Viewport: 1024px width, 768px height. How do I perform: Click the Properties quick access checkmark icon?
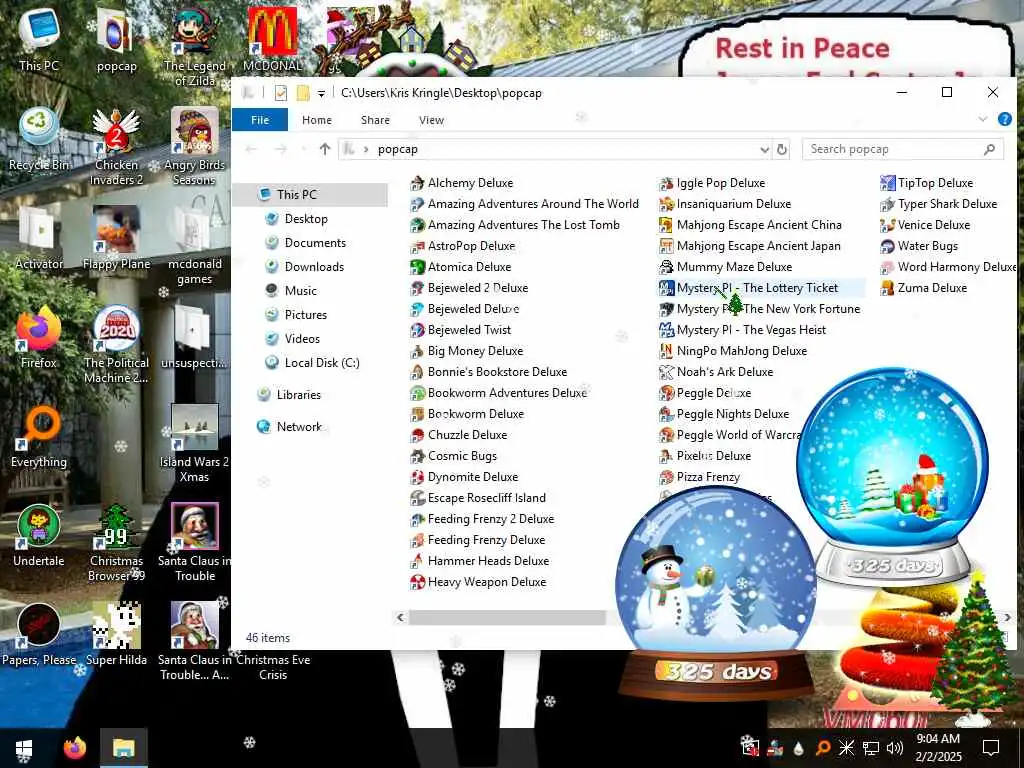coord(281,93)
